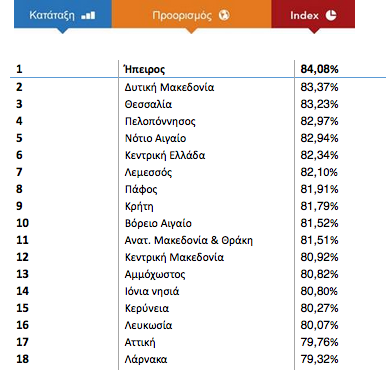Select Ανατ. Μακεδονία & Θράκη entry

click(189, 240)
